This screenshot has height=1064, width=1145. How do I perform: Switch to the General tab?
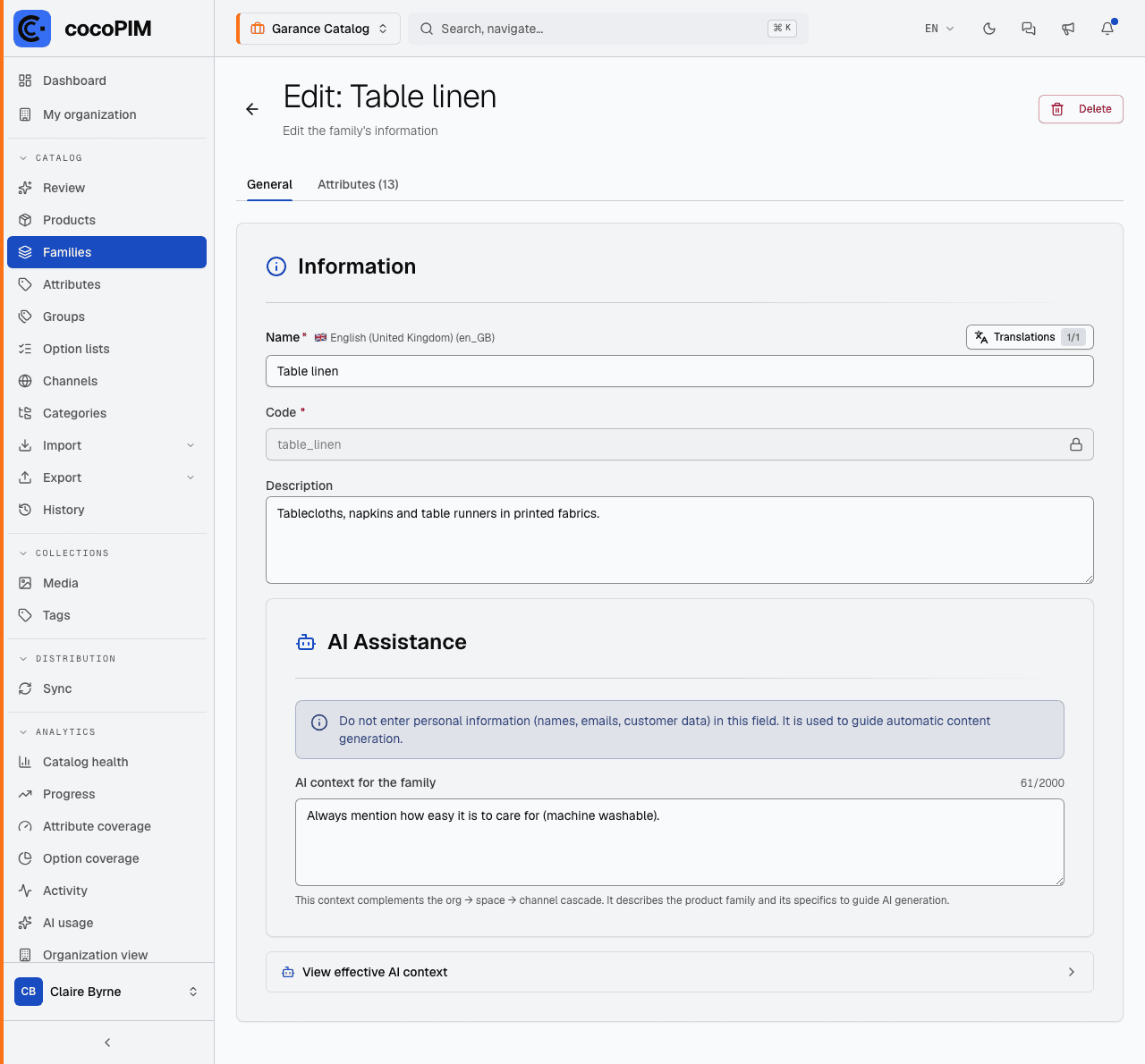click(269, 184)
